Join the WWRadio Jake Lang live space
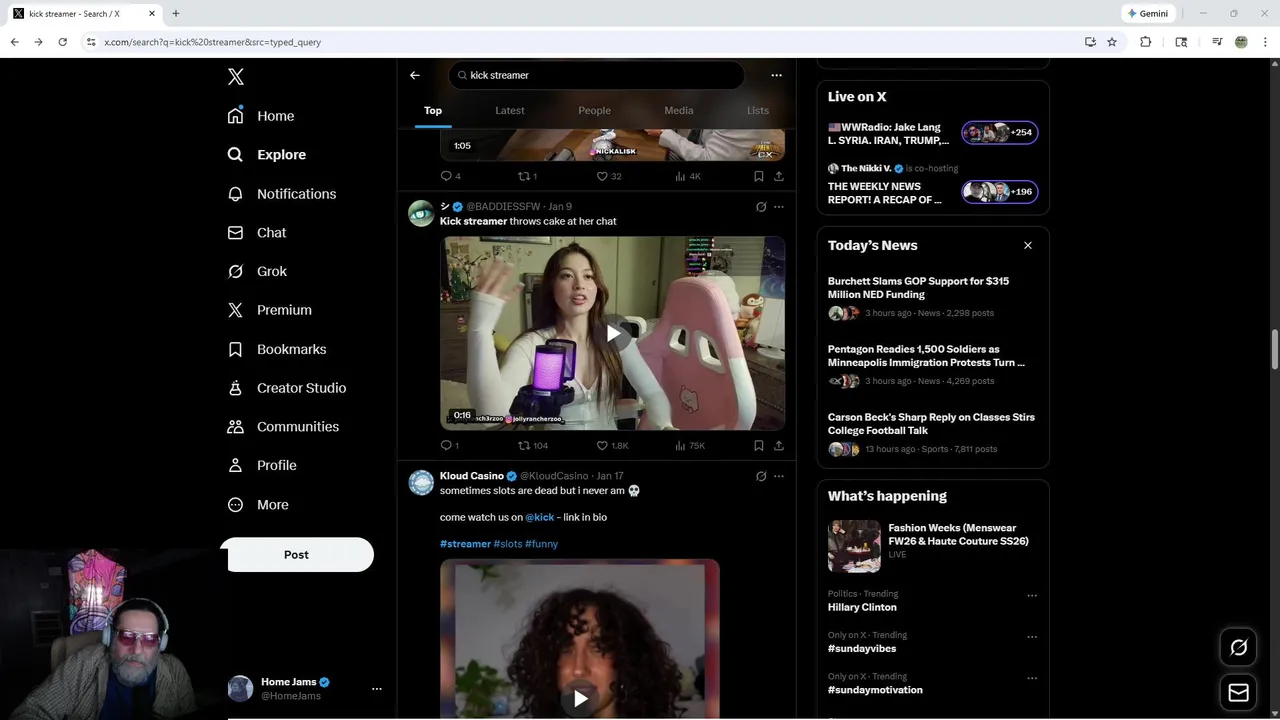1280x720 pixels. (932, 133)
